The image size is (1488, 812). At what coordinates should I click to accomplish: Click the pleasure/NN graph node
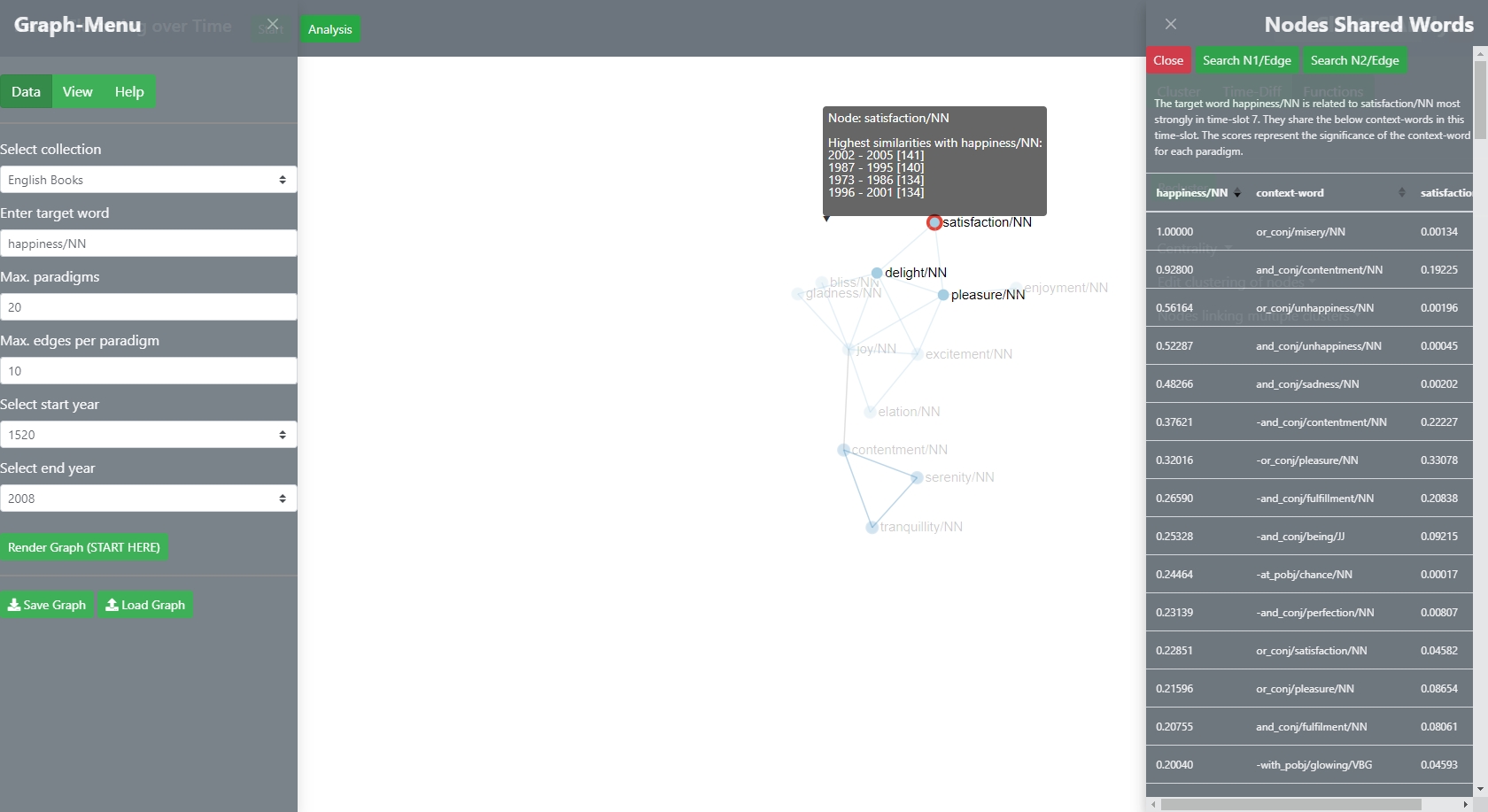point(942,295)
